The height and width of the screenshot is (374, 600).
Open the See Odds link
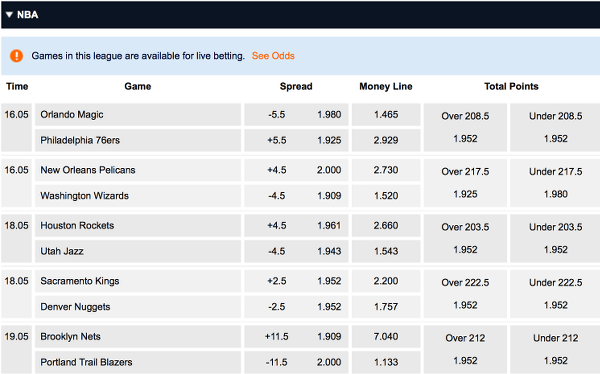(x=273, y=56)
